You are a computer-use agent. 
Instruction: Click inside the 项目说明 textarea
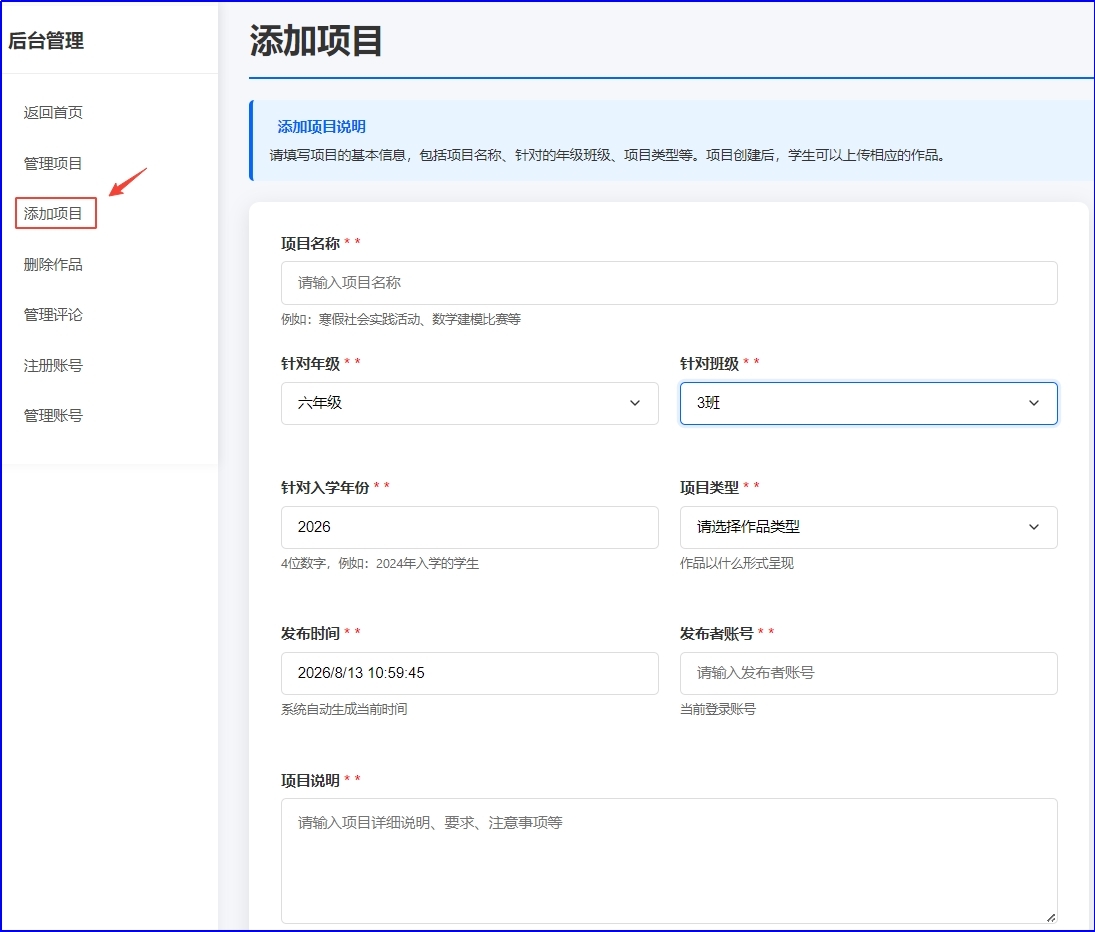669,861
